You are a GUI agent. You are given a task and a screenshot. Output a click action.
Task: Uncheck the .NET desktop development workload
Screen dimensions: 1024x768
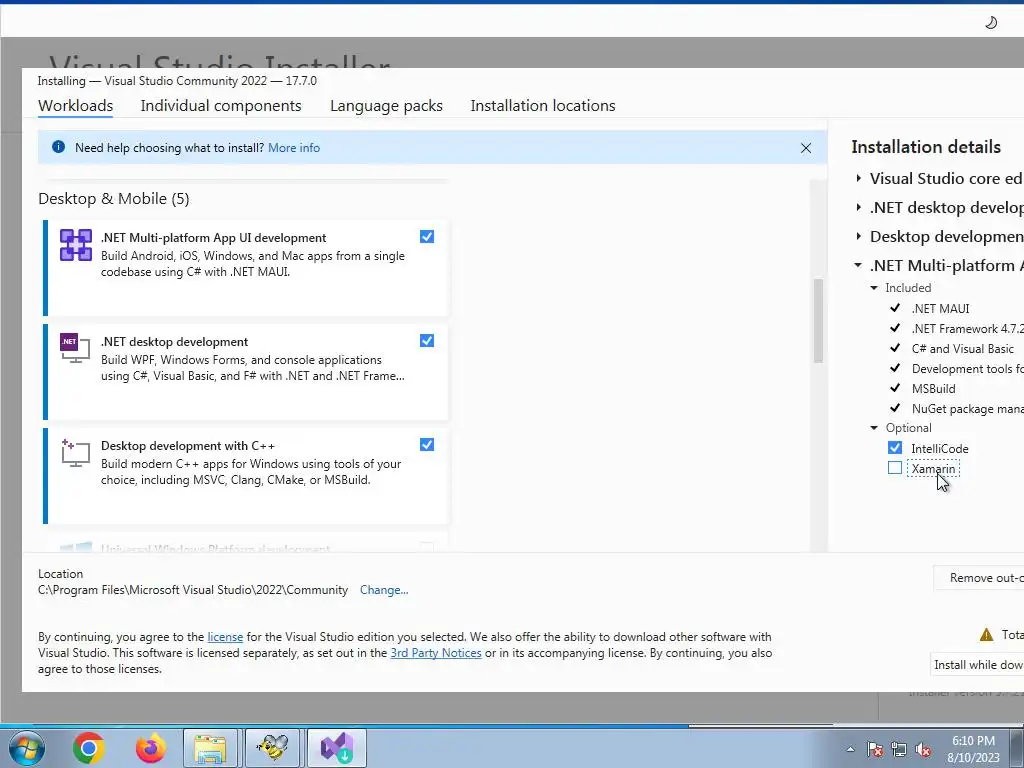pos(426,340)
